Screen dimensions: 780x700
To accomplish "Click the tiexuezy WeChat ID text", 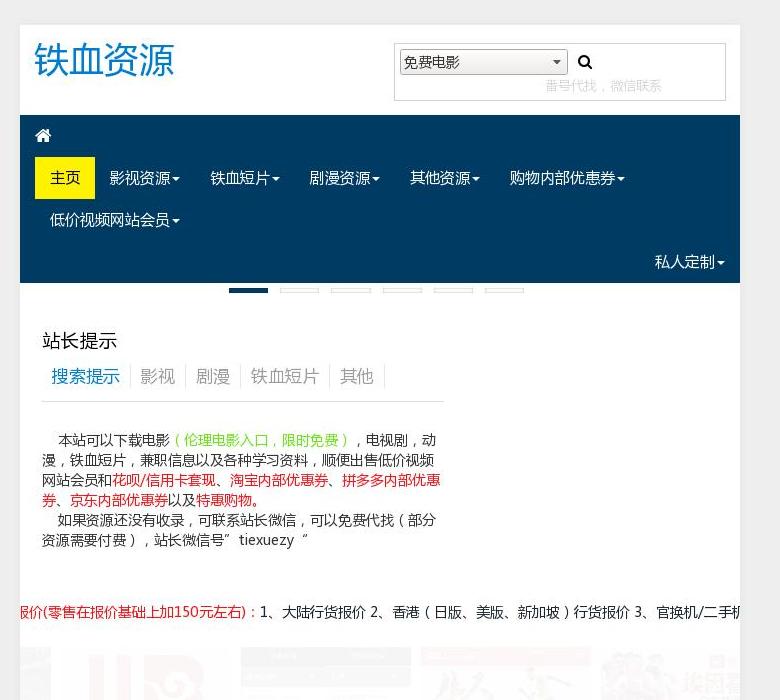I will point(267,540).
